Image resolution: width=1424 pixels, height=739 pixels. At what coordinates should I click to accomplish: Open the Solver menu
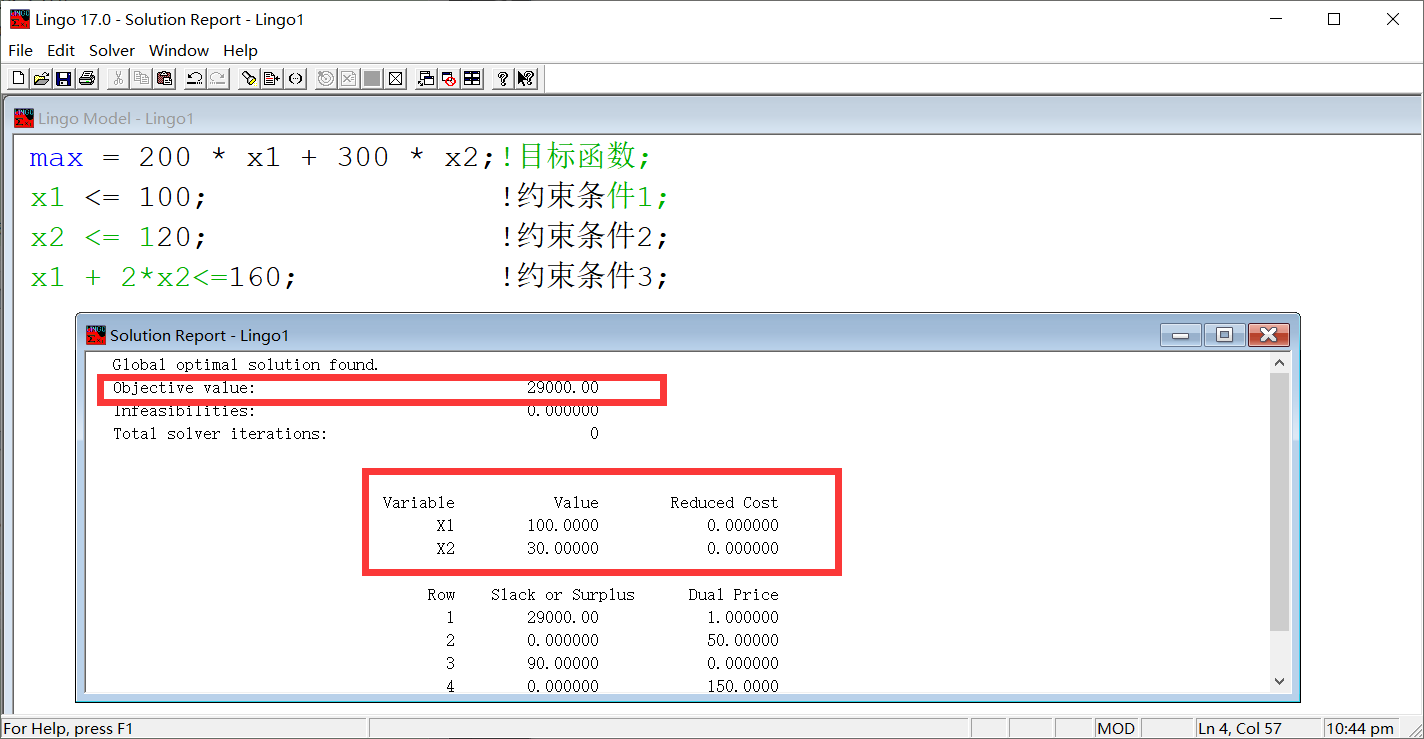coord(112,50)
